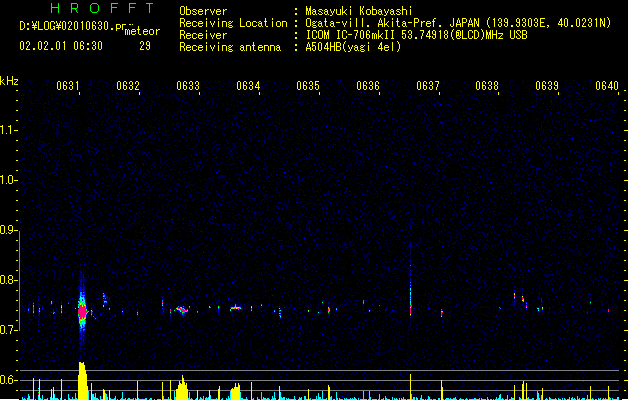Click the Ogata-vill. Akita-Pref. JAPAN location text
This screenshot has height=400, width=629.
pos(392,23)
